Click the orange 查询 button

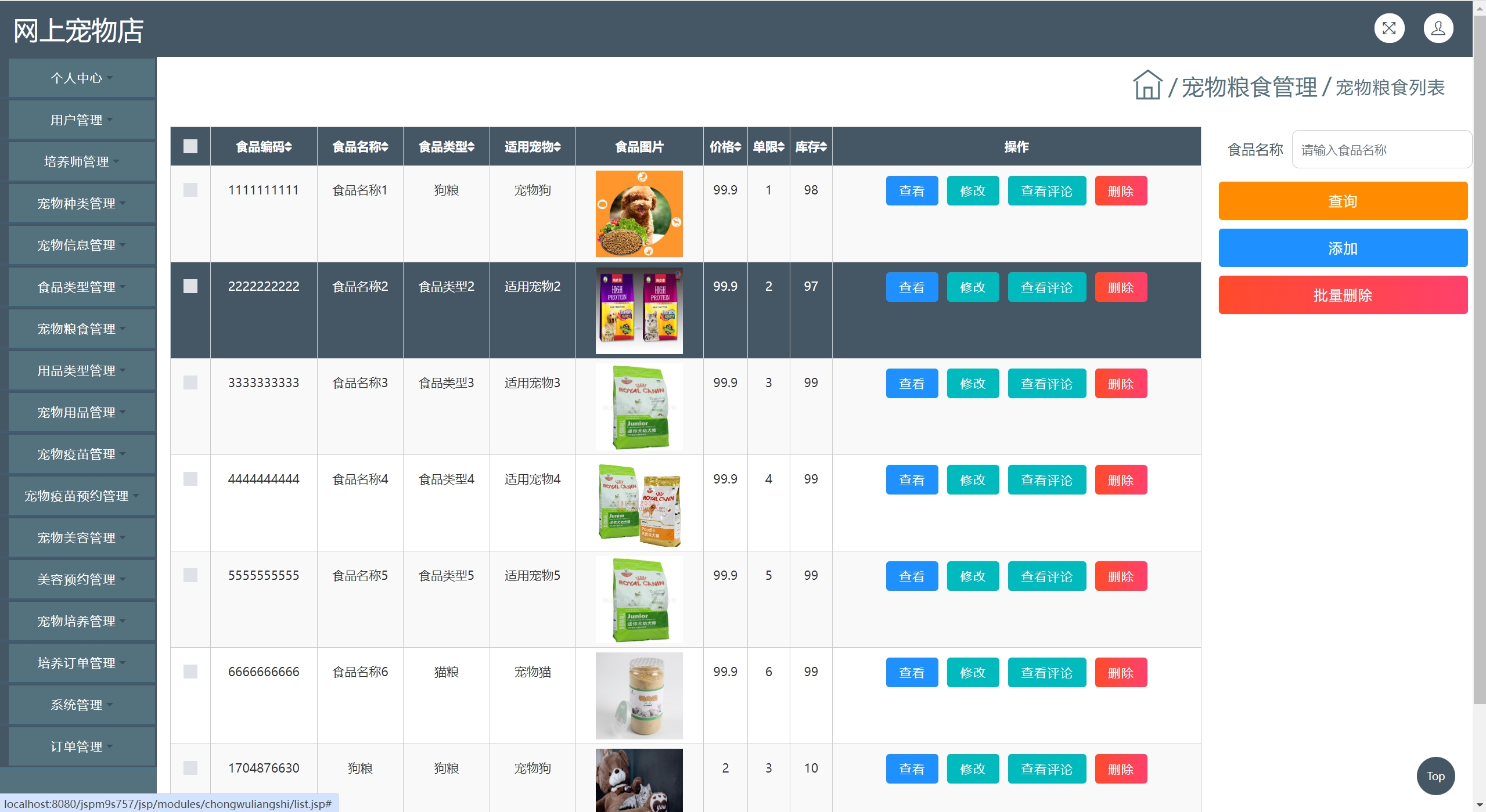pyautogui.click(x=1343, y=201)
